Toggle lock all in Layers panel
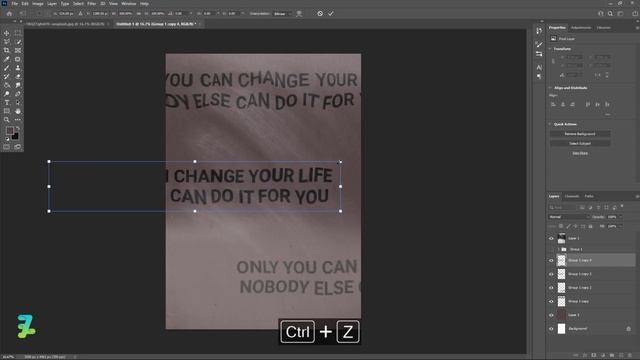The height and width of the screenshot is (360, 640). [x=591, y=226]
